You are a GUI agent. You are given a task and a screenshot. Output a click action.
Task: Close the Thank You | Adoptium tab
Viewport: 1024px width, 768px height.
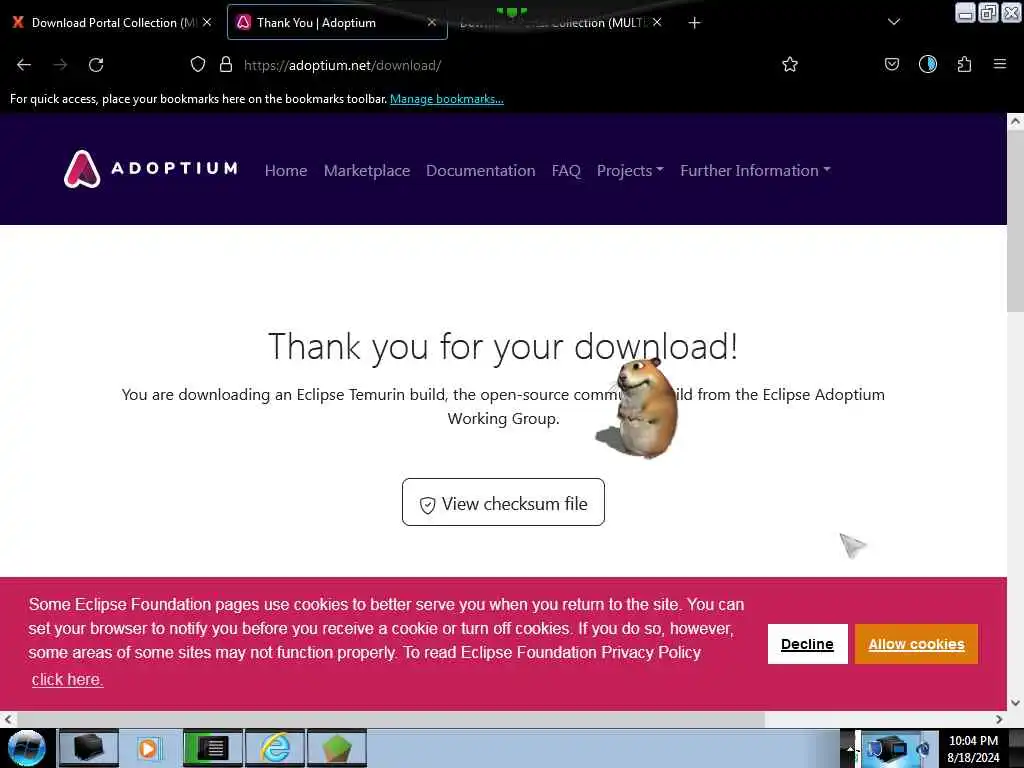(x=432, y=22)
